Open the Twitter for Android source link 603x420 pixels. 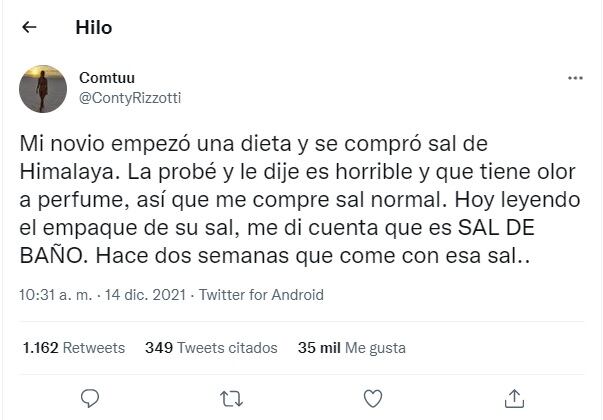pos(258,295)
